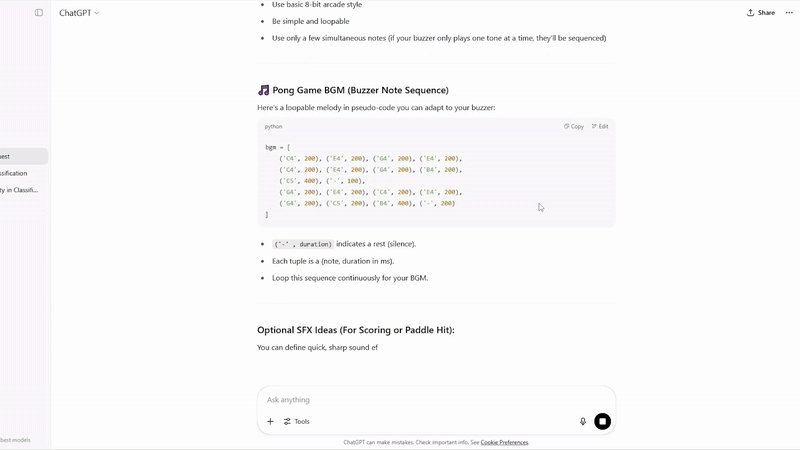This screenshot has height=450, width=800.
Task: Copy the python code block
Action: click(574, 127)
